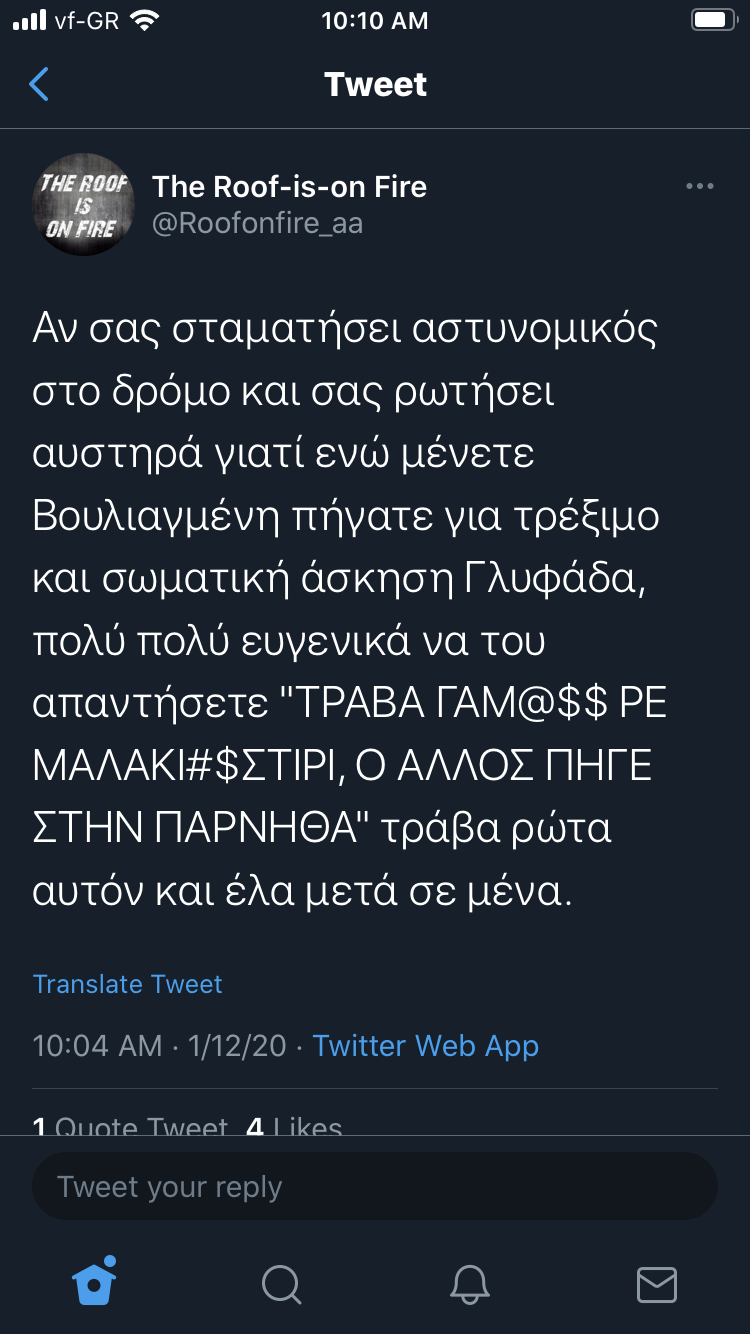
Task: Open the @Roofonfire_aa handle
Action: [x=257, y=223]
